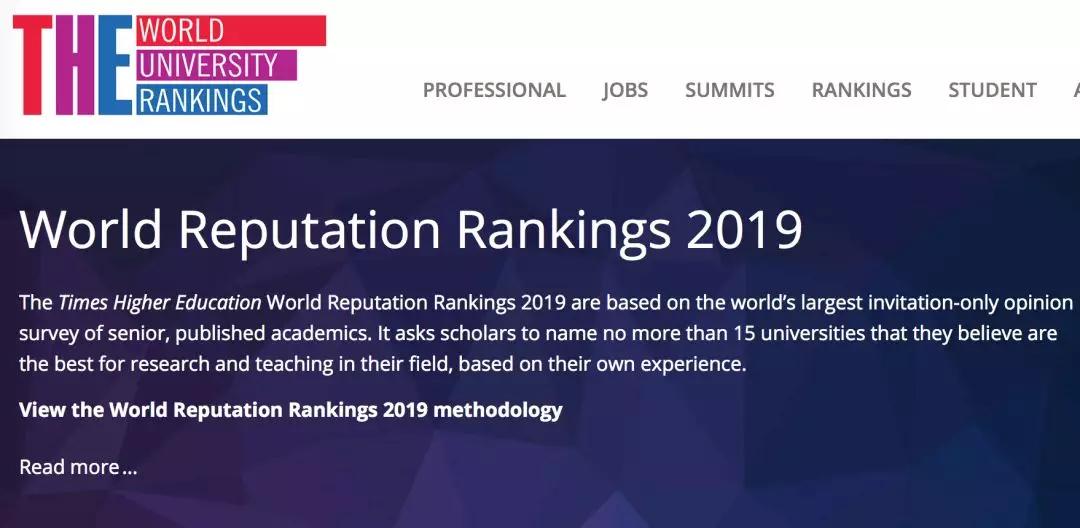Click the red WORLD bar in the logo

tap(231, 31)
